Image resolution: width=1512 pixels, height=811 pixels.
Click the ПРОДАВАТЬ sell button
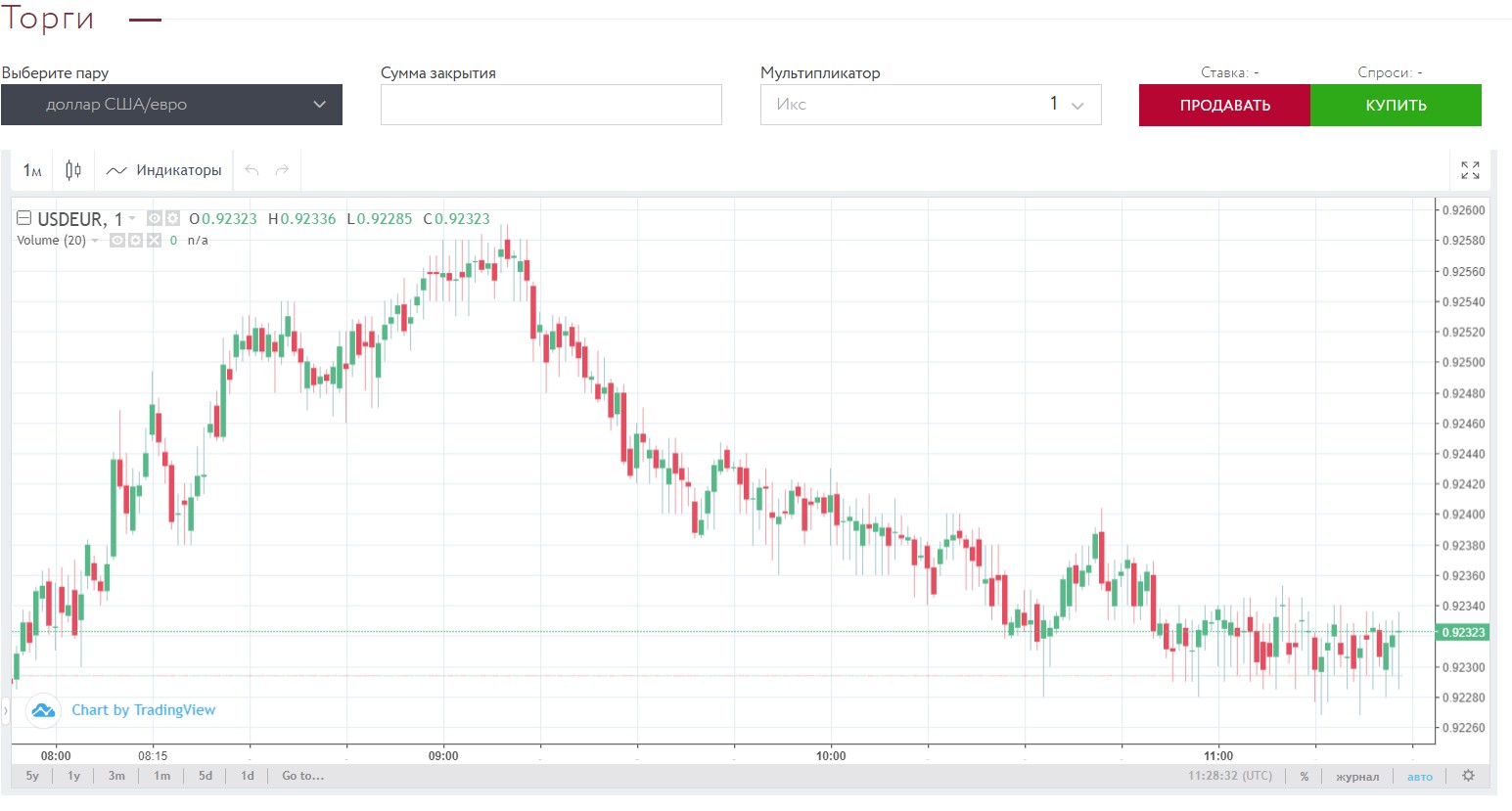(x=1224, y=105)
